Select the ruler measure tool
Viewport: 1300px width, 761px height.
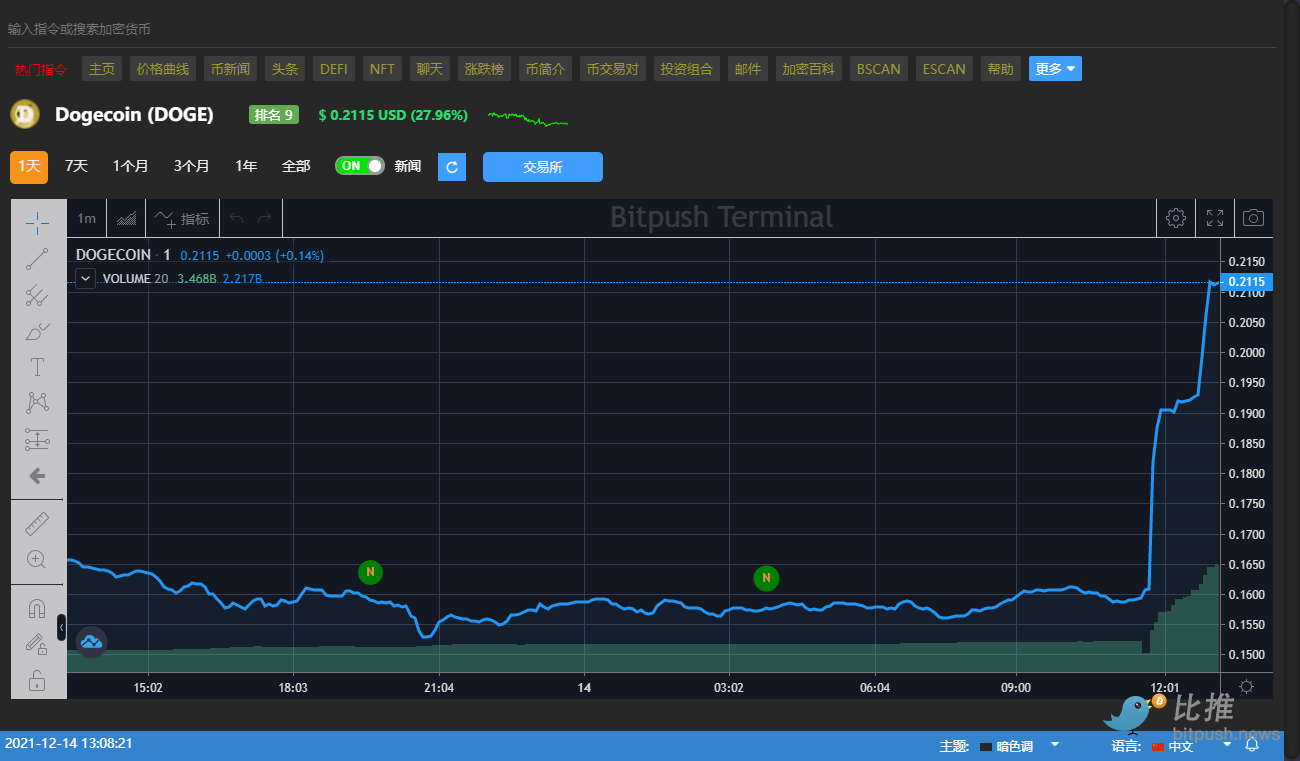tap(37, 523)
